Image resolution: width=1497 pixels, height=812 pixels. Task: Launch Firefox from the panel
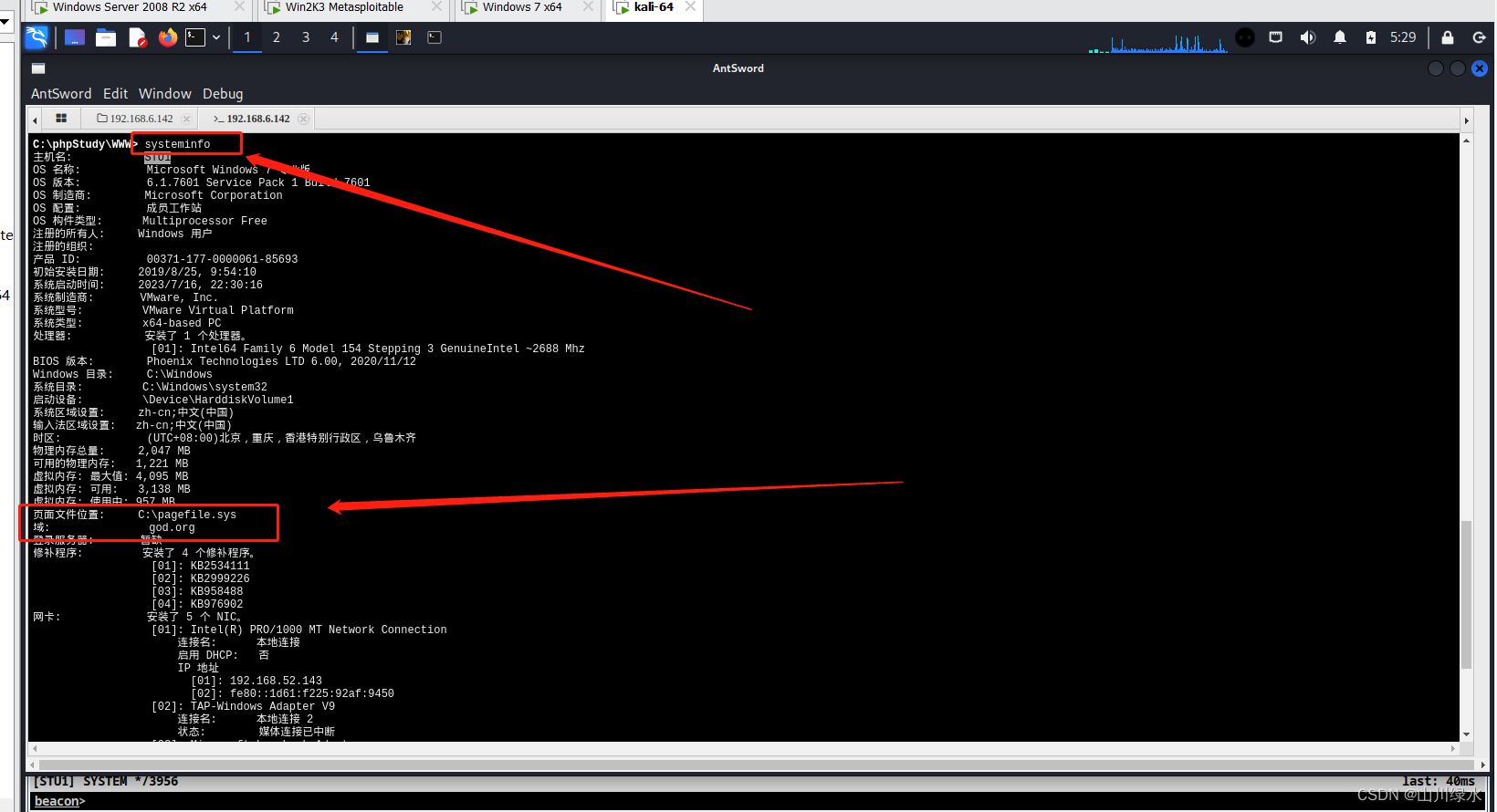168,37
